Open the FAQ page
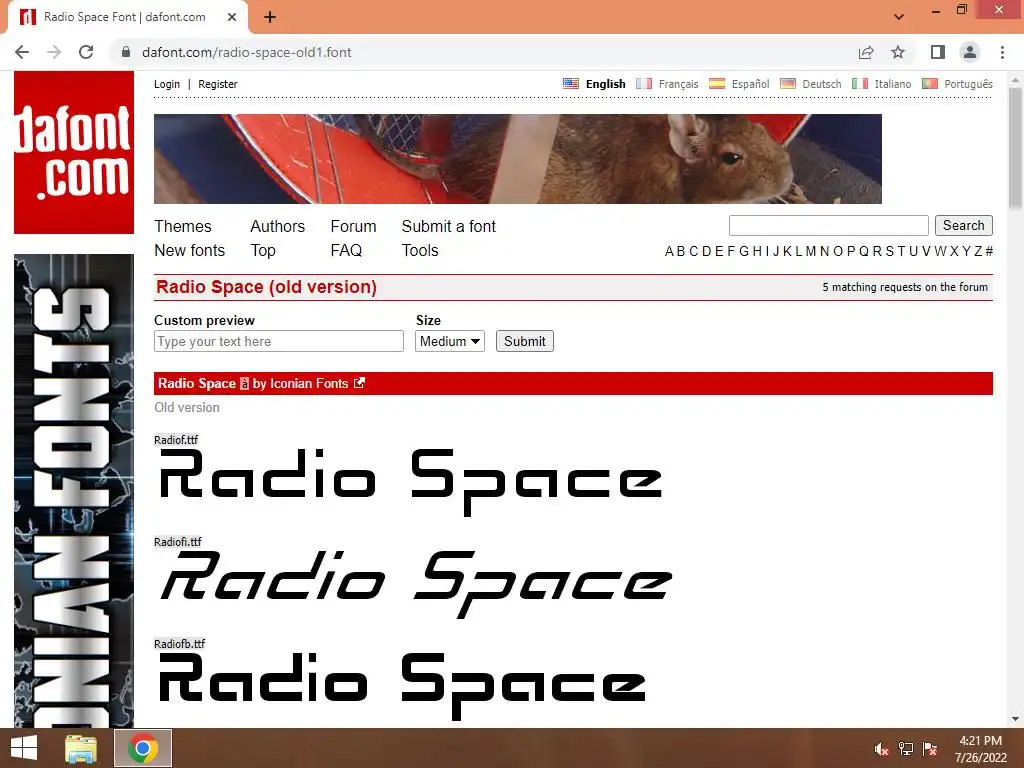 point(346,251)
